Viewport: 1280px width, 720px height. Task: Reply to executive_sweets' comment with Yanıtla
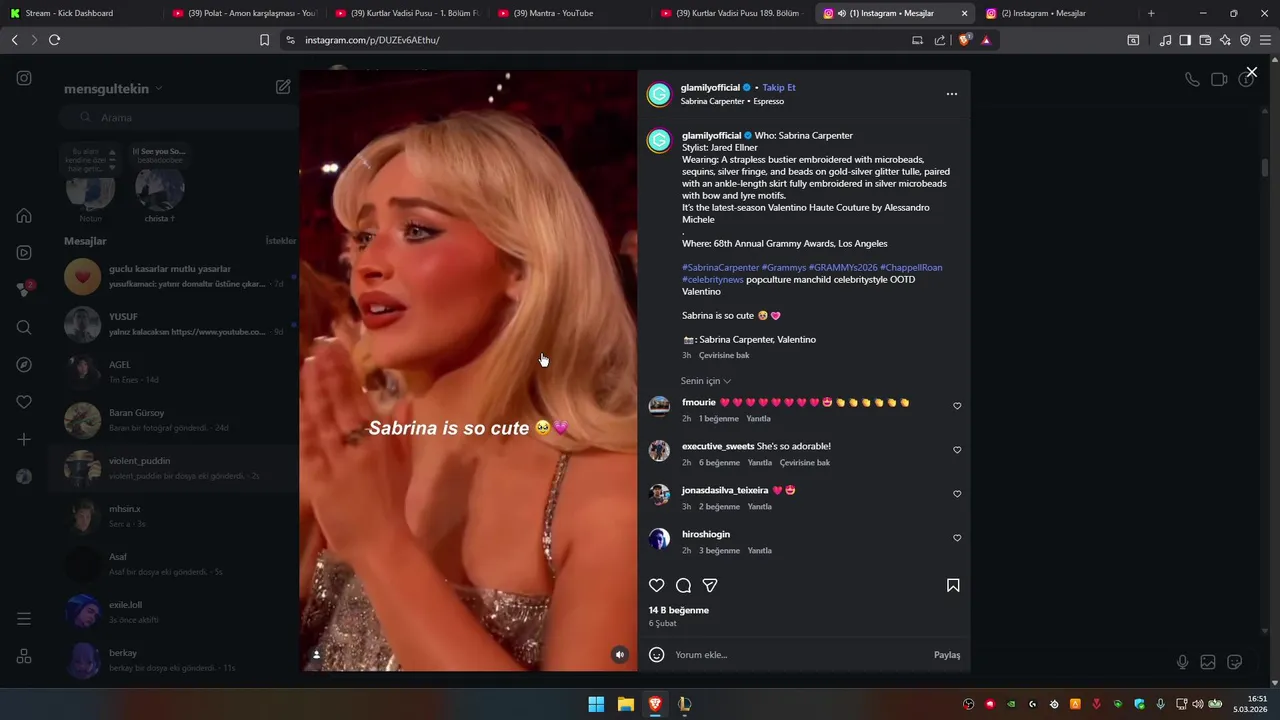click(760, 463)
